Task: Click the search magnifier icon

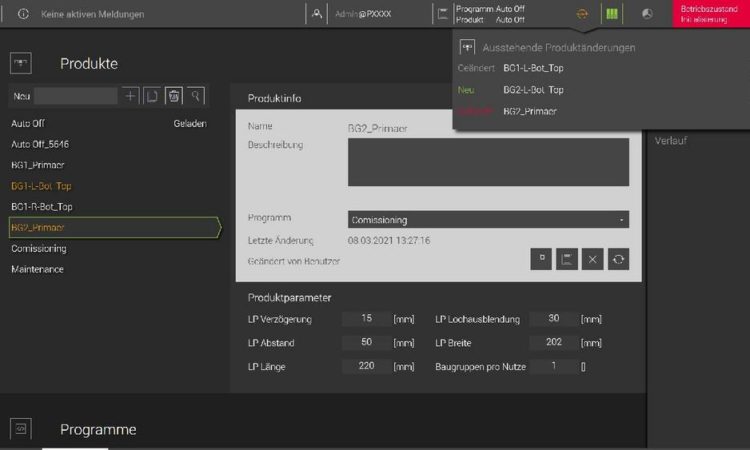Action: tap(196, 96)
